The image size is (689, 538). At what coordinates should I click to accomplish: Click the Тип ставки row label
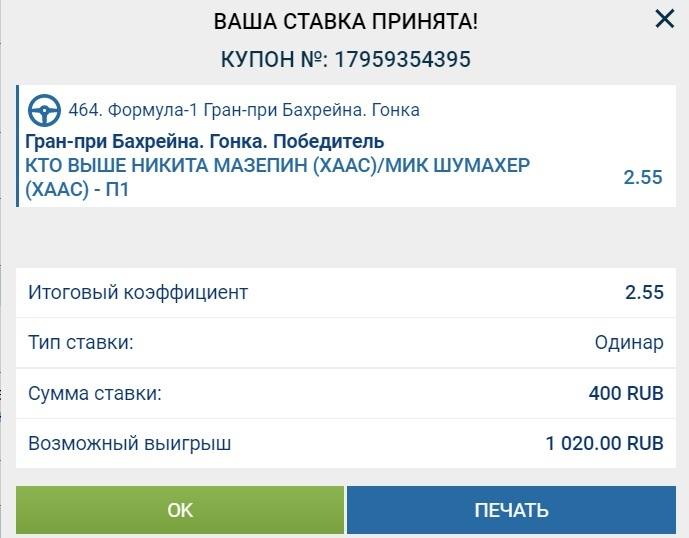tap(81, 342)
